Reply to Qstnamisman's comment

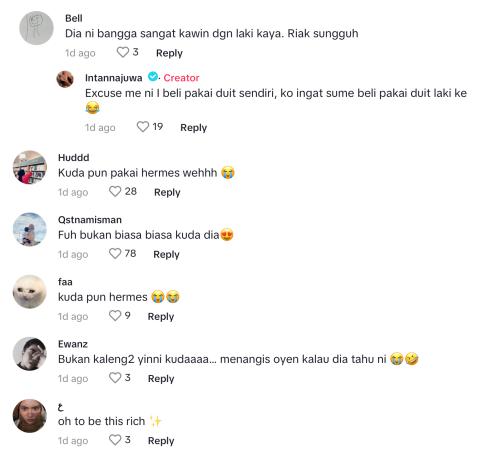(166, 254)
